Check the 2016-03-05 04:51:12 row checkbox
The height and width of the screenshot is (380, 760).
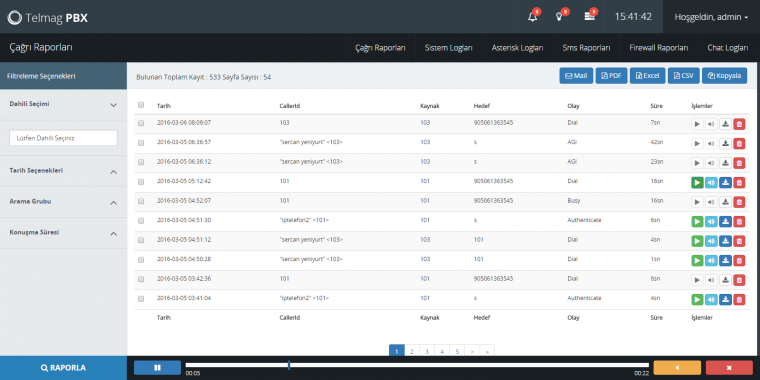click(141, 240)
